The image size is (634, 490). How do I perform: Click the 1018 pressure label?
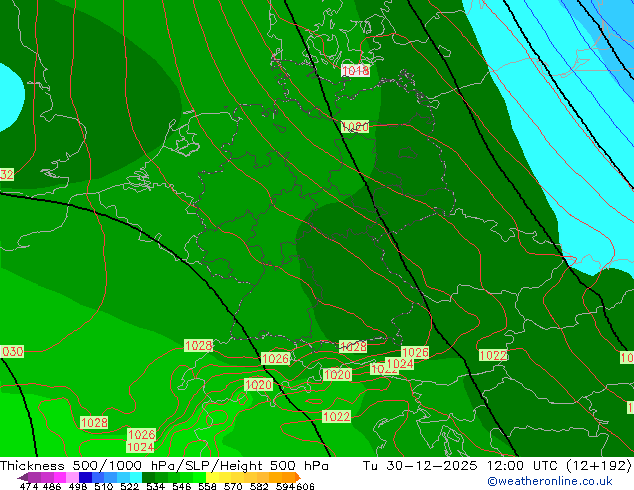click(x=355, y=71)
